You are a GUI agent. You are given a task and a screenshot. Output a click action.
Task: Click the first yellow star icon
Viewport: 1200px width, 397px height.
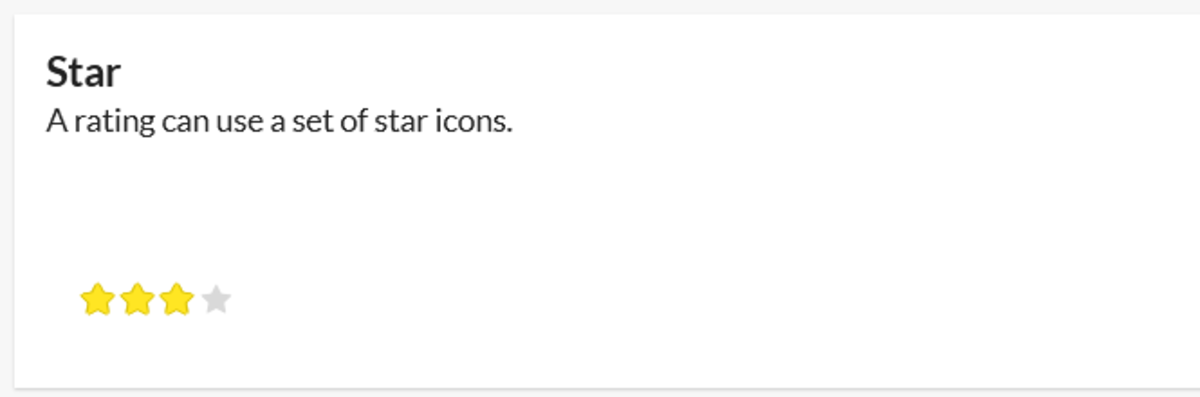96,299
